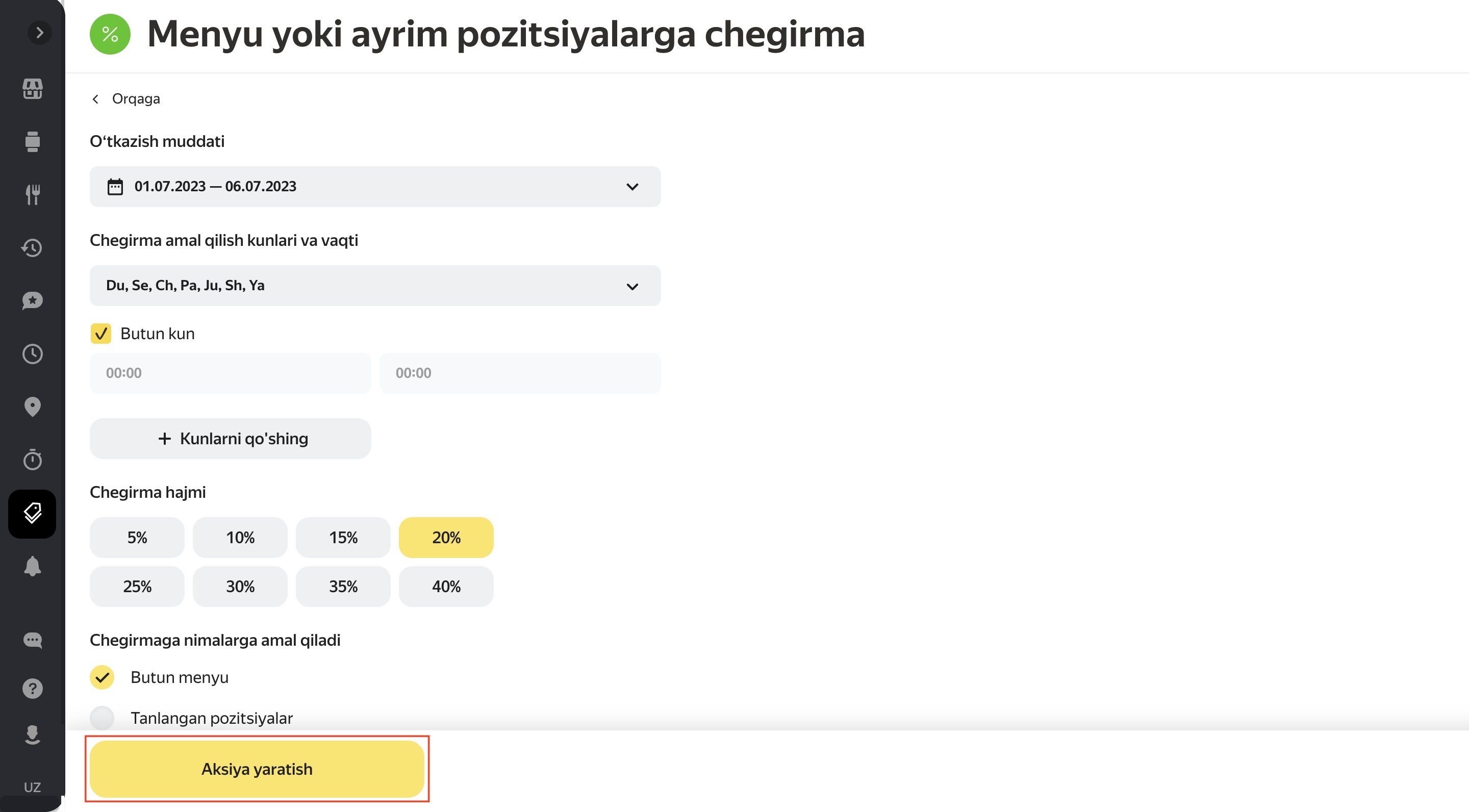The height and width of the screenshot is (812, 1469).
Task: Select the Butun menyu radio option
Action: [102, 677]
